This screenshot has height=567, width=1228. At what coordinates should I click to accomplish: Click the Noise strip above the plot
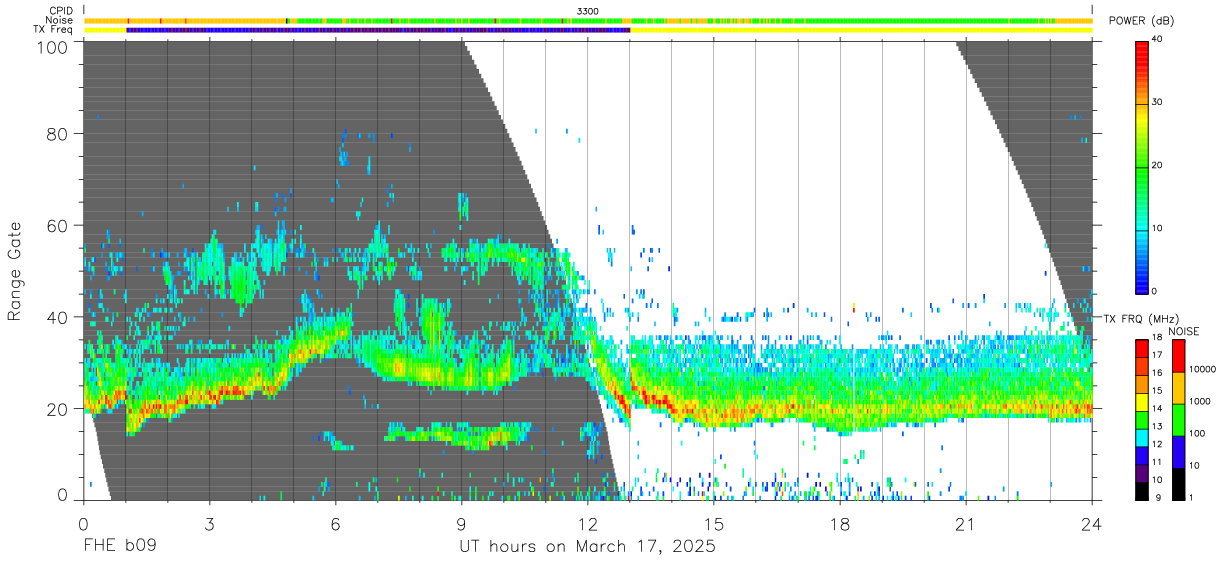588,20
